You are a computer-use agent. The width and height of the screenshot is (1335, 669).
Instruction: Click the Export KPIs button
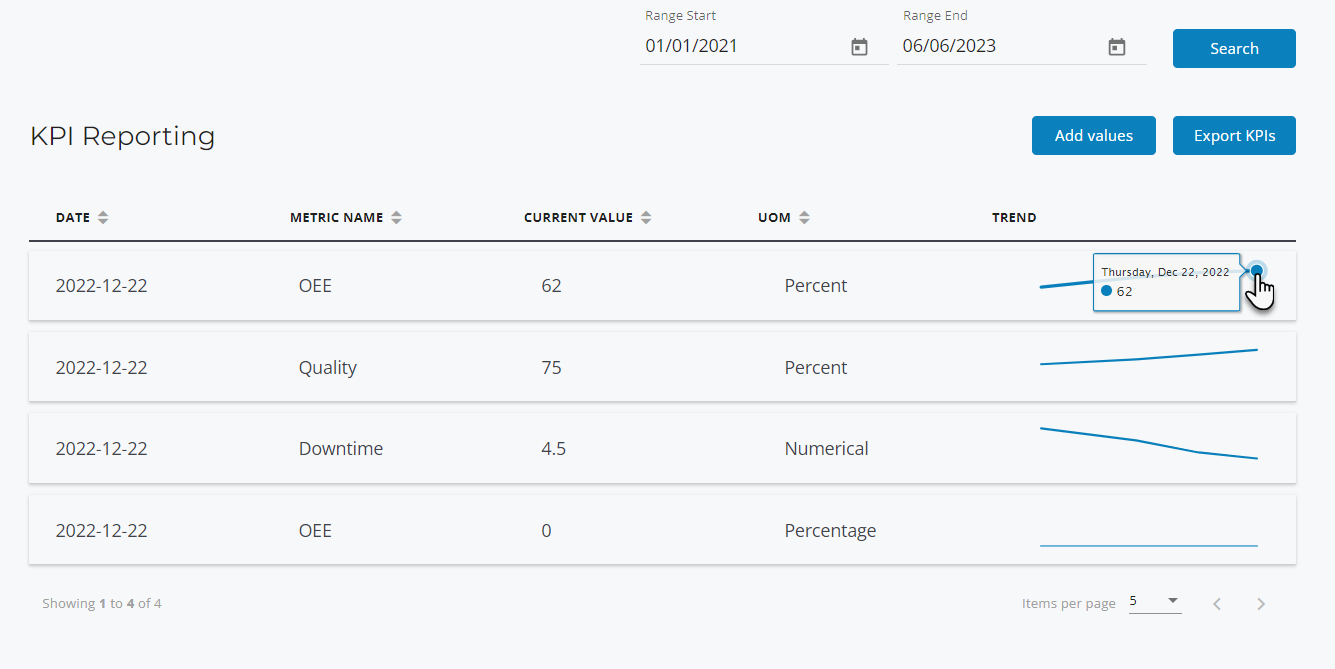pyautogui.click(x=1234, y=135)
